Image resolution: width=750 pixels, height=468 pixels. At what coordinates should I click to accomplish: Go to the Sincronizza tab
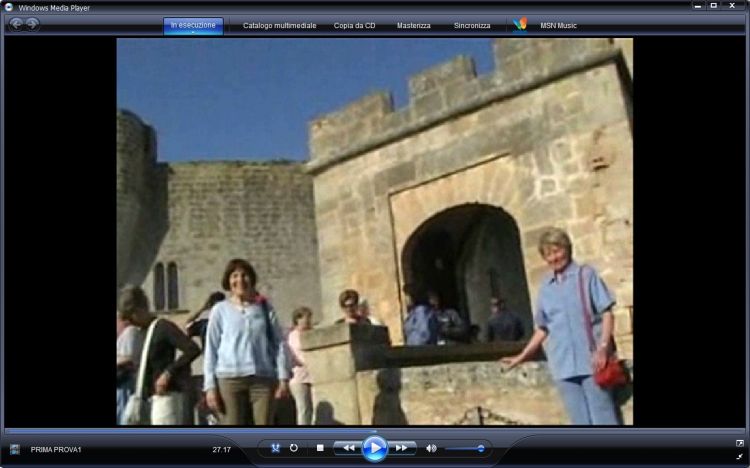[472, 25]
